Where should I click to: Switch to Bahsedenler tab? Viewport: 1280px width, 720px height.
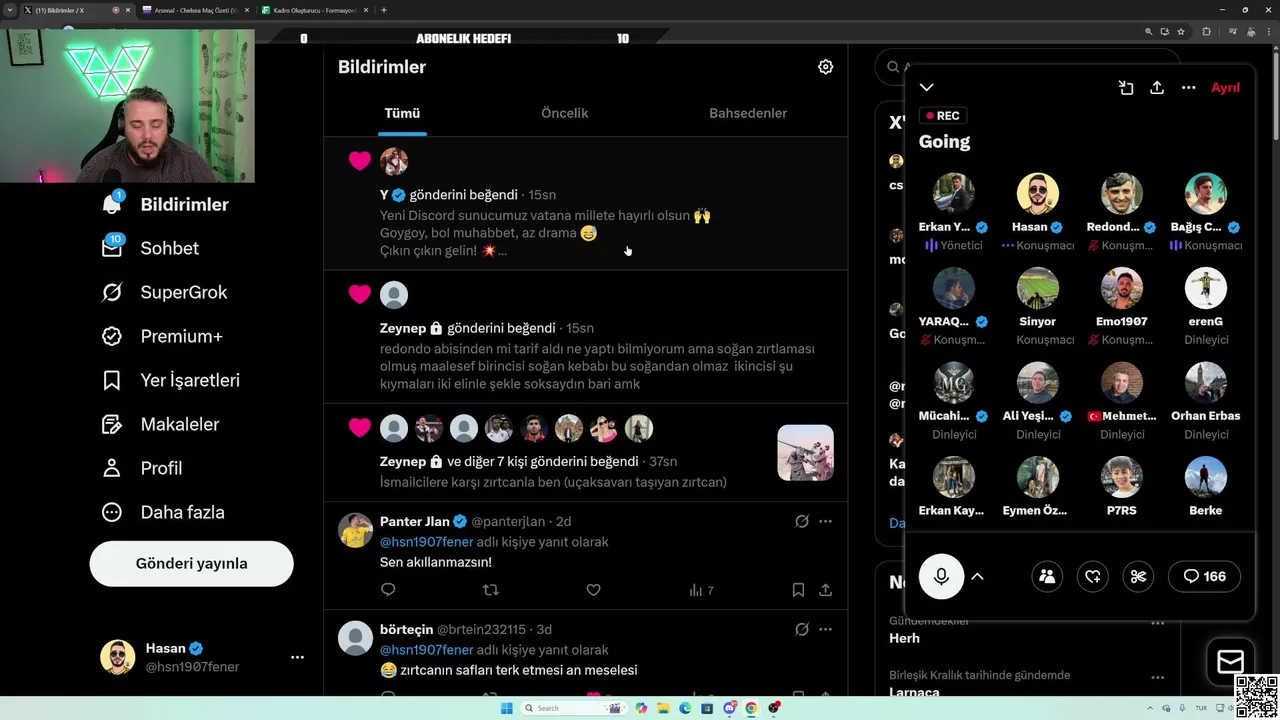[x=748, y=113]
